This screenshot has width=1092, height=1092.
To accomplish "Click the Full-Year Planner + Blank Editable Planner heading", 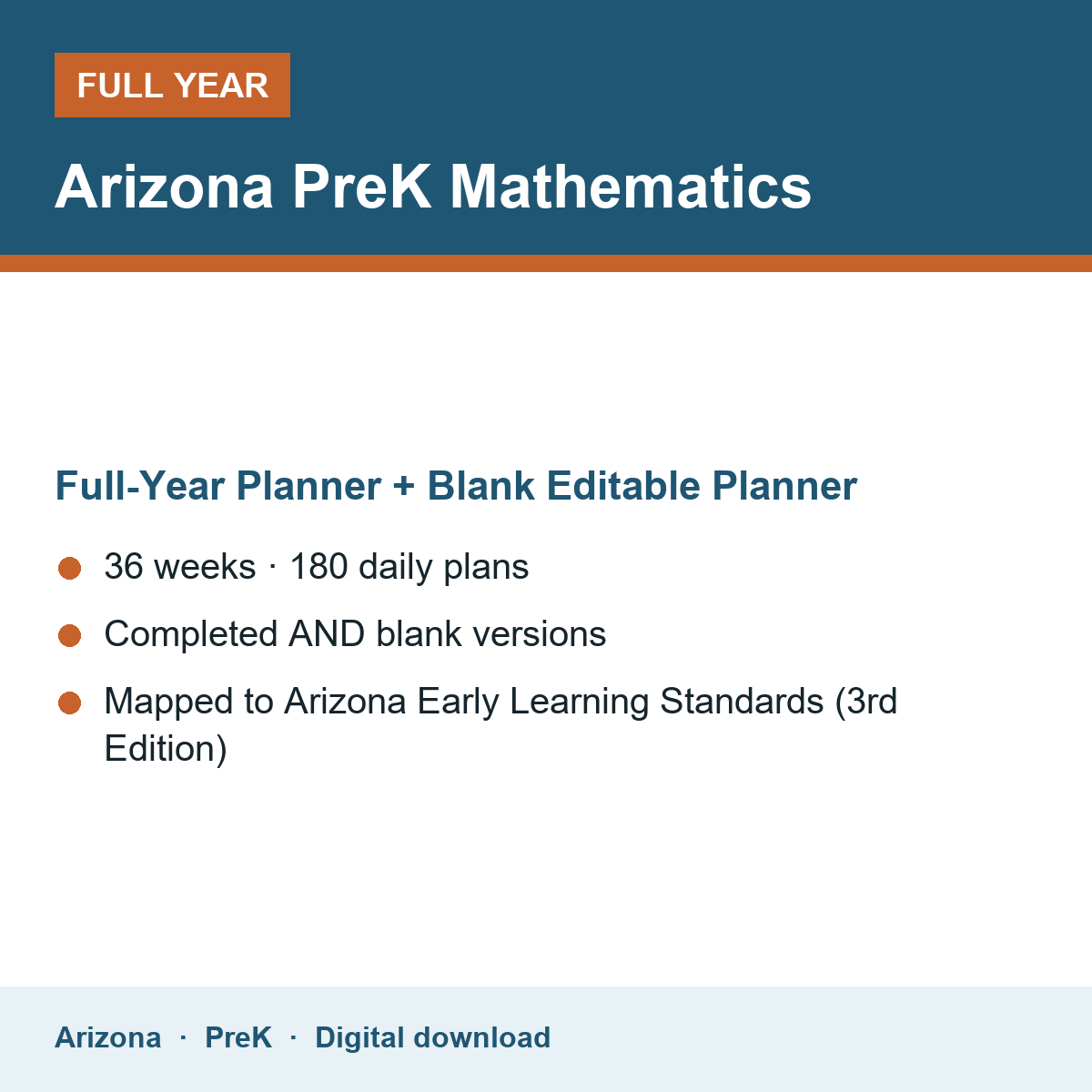I will point(456,486).
